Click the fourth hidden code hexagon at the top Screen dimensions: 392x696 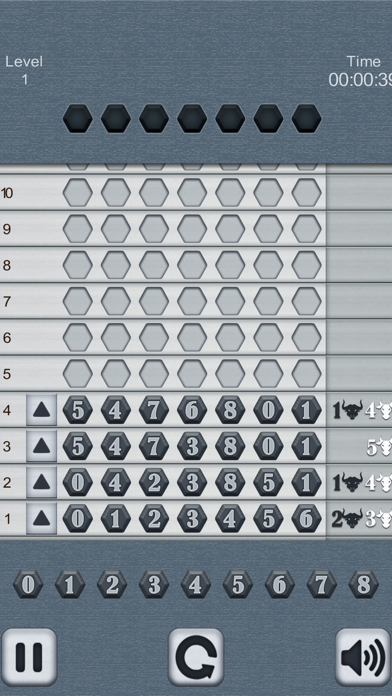192,119
